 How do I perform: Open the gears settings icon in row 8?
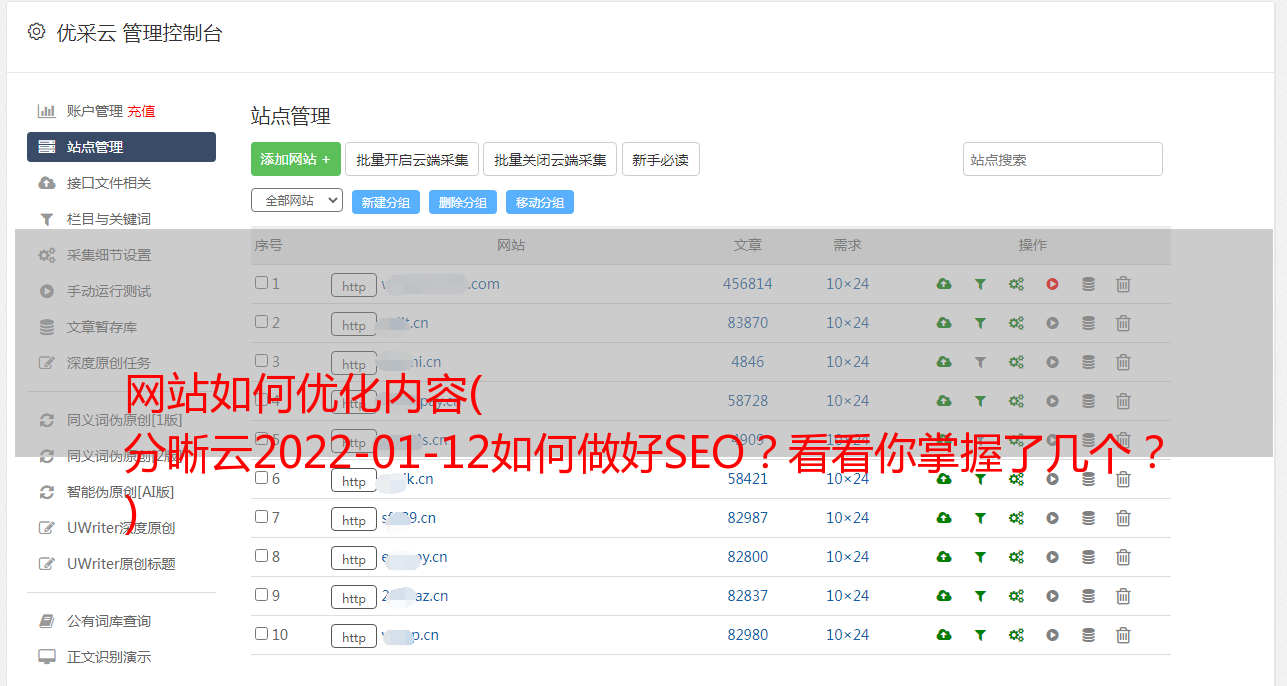point(1016,557)
